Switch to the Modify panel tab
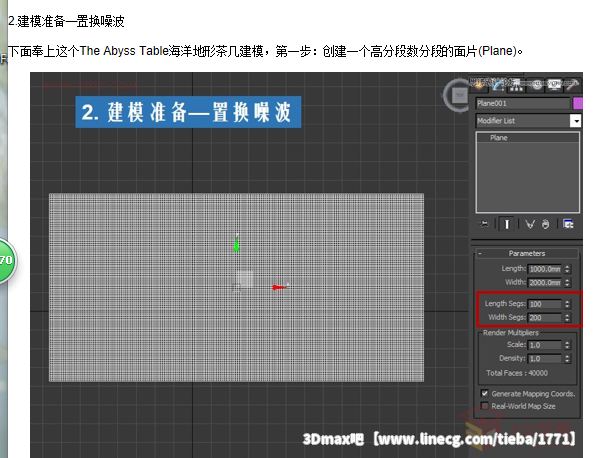 click(x=498, y=85)
